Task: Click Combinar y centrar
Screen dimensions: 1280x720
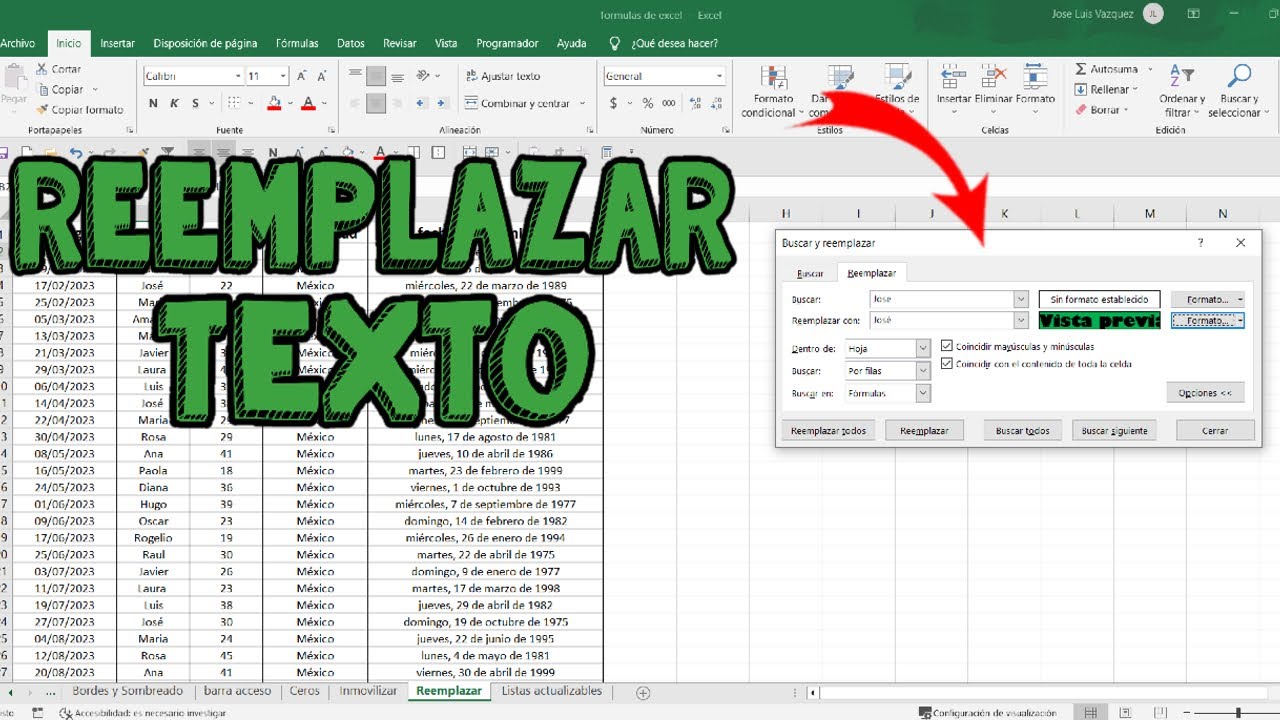Action: pyautogui.click(x=526, y=103)
